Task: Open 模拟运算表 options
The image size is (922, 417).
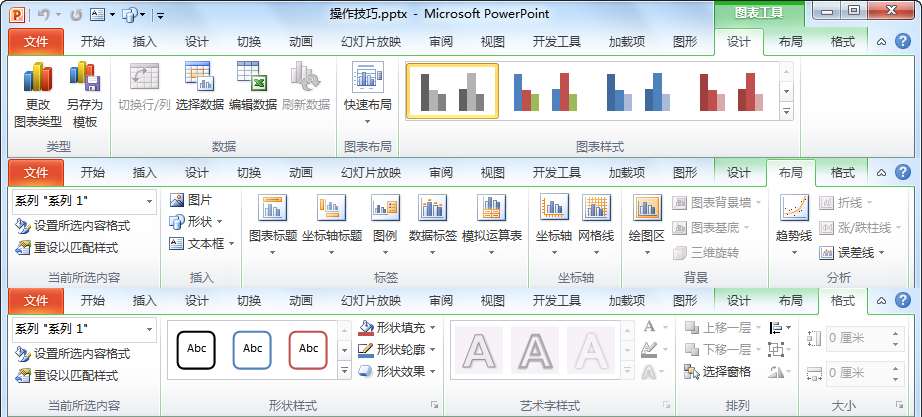Action: pos(492,225)
